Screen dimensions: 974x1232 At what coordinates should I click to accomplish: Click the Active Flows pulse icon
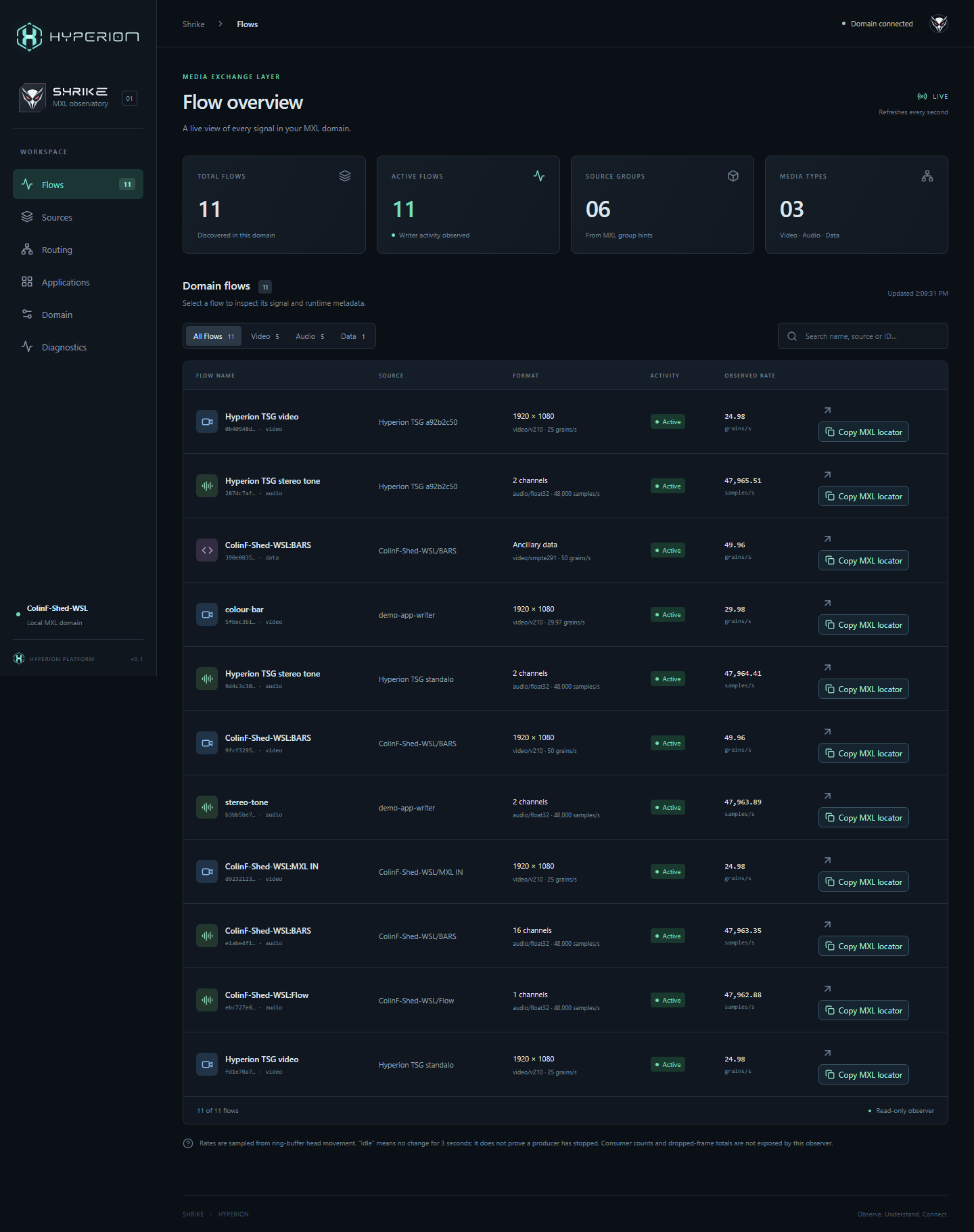tap(539, 176)
